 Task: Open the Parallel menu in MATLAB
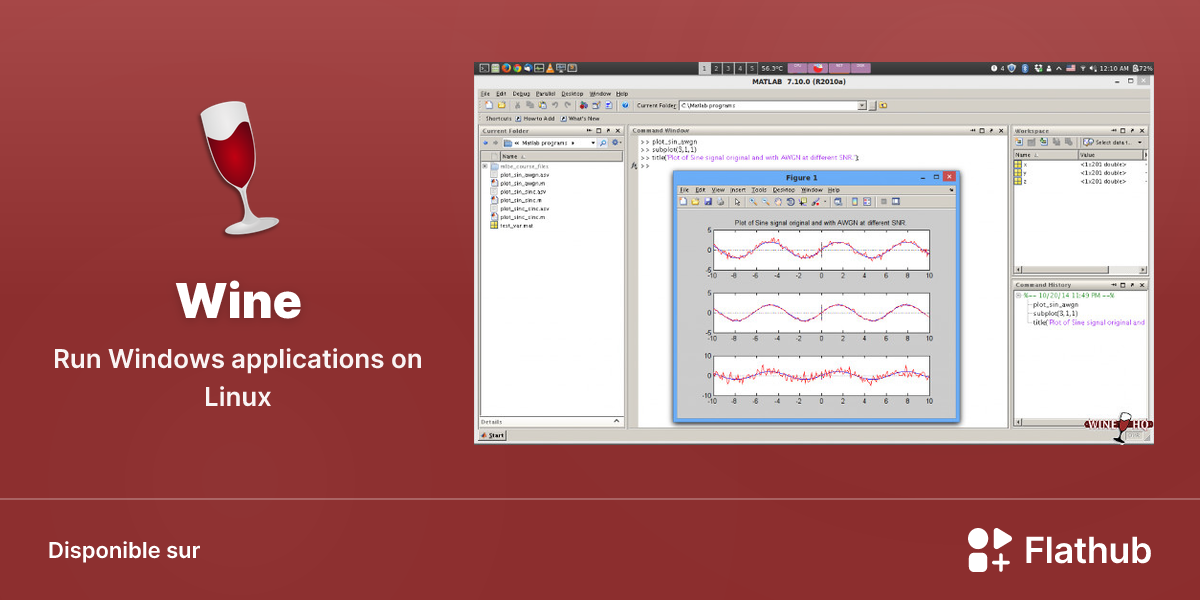(546, 94)
